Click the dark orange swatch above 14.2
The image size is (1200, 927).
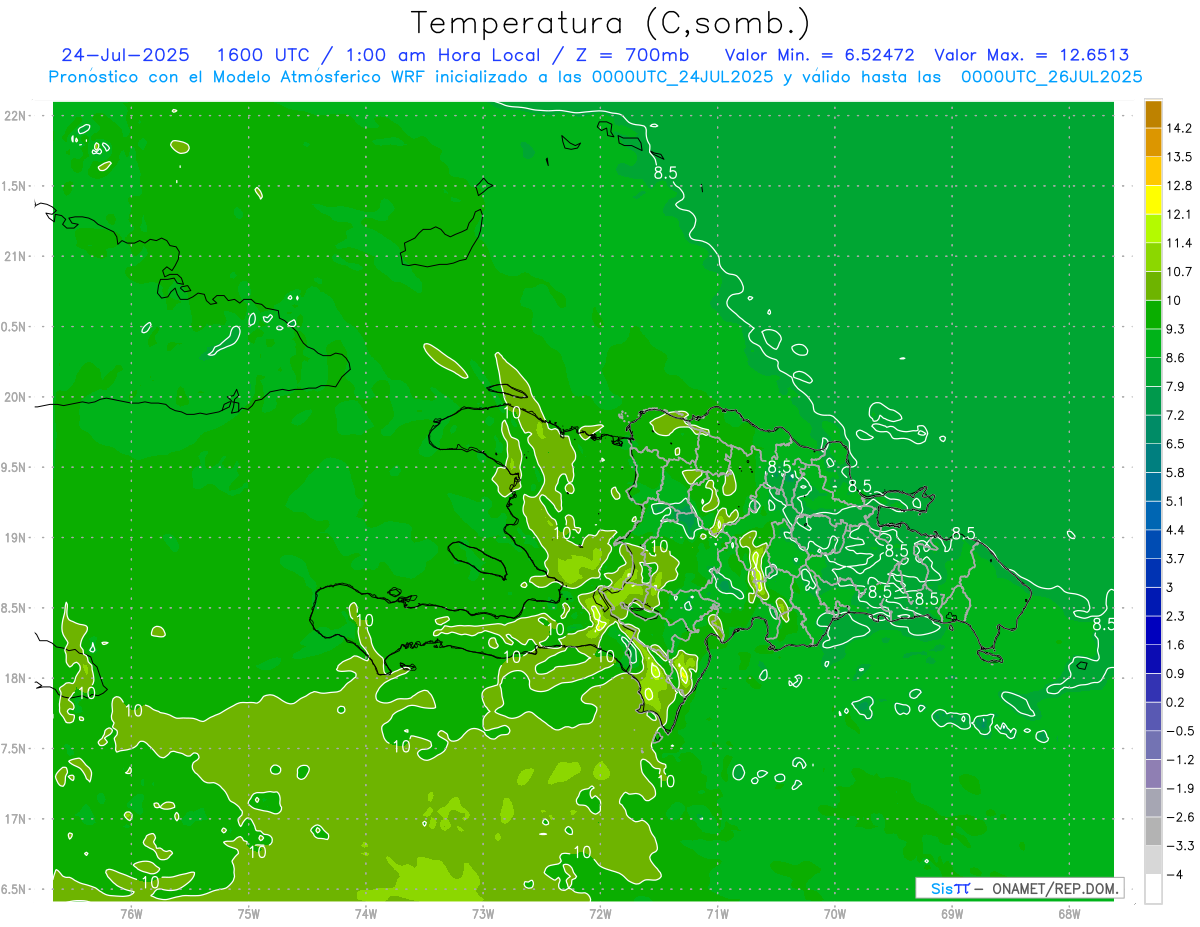pyautogui.click(x=1154, y=114)
